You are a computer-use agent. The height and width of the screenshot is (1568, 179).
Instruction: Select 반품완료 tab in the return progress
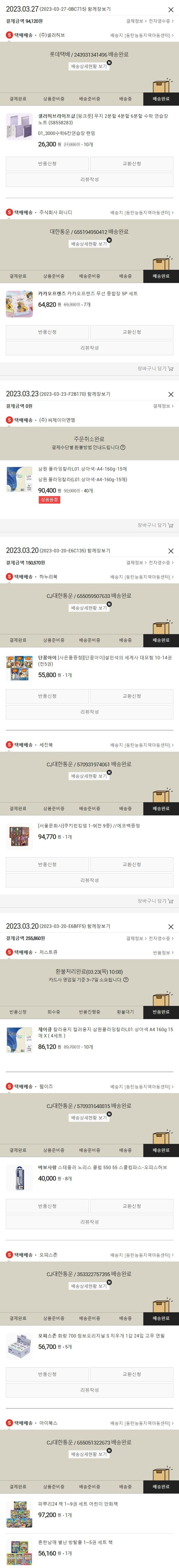(x=161, y=1012)
